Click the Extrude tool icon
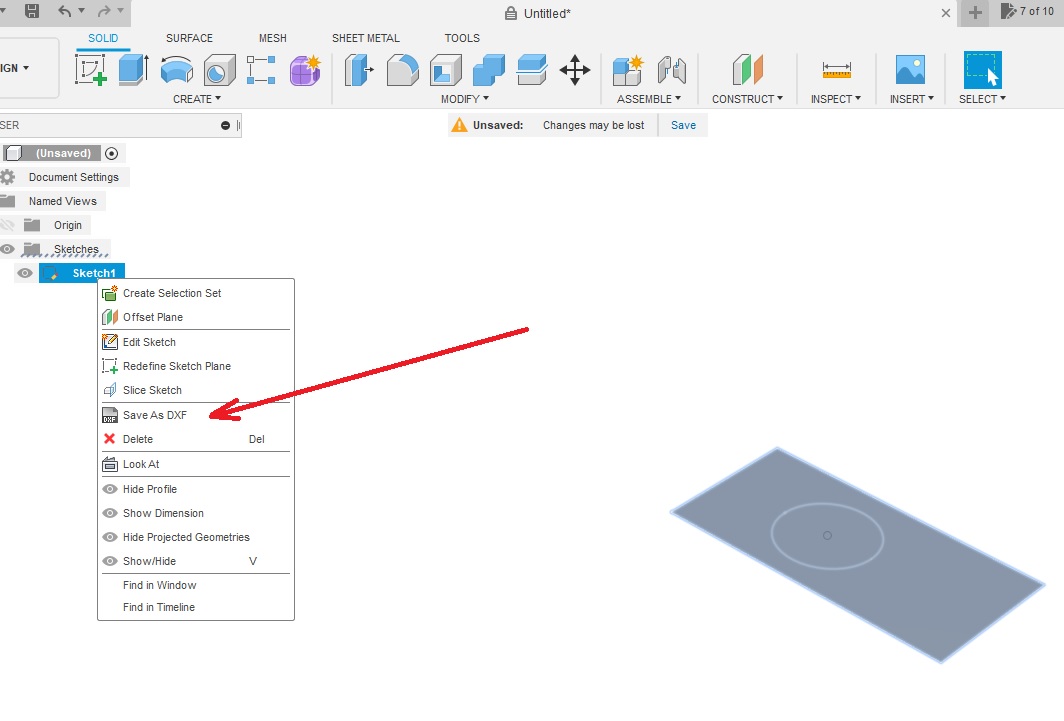 pos(132,70)
